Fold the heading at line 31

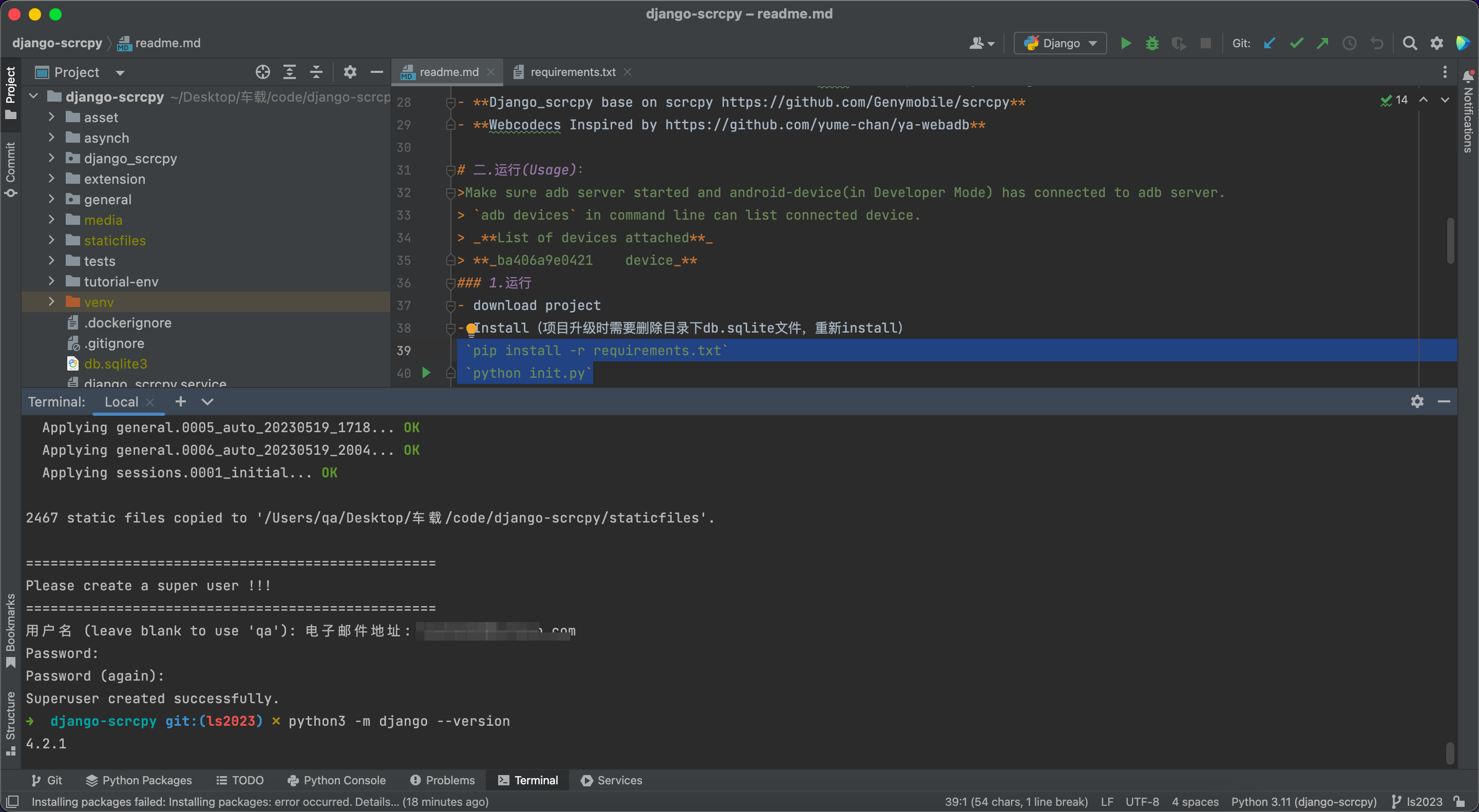pos(450,170)
